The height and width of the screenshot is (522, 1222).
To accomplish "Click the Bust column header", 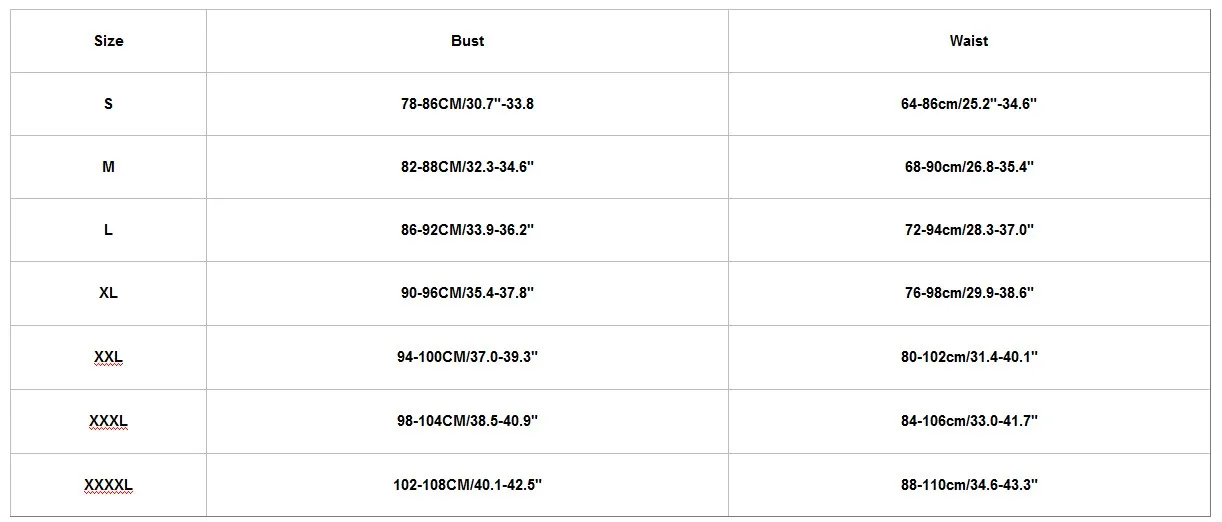I will [x=467, y=41].
